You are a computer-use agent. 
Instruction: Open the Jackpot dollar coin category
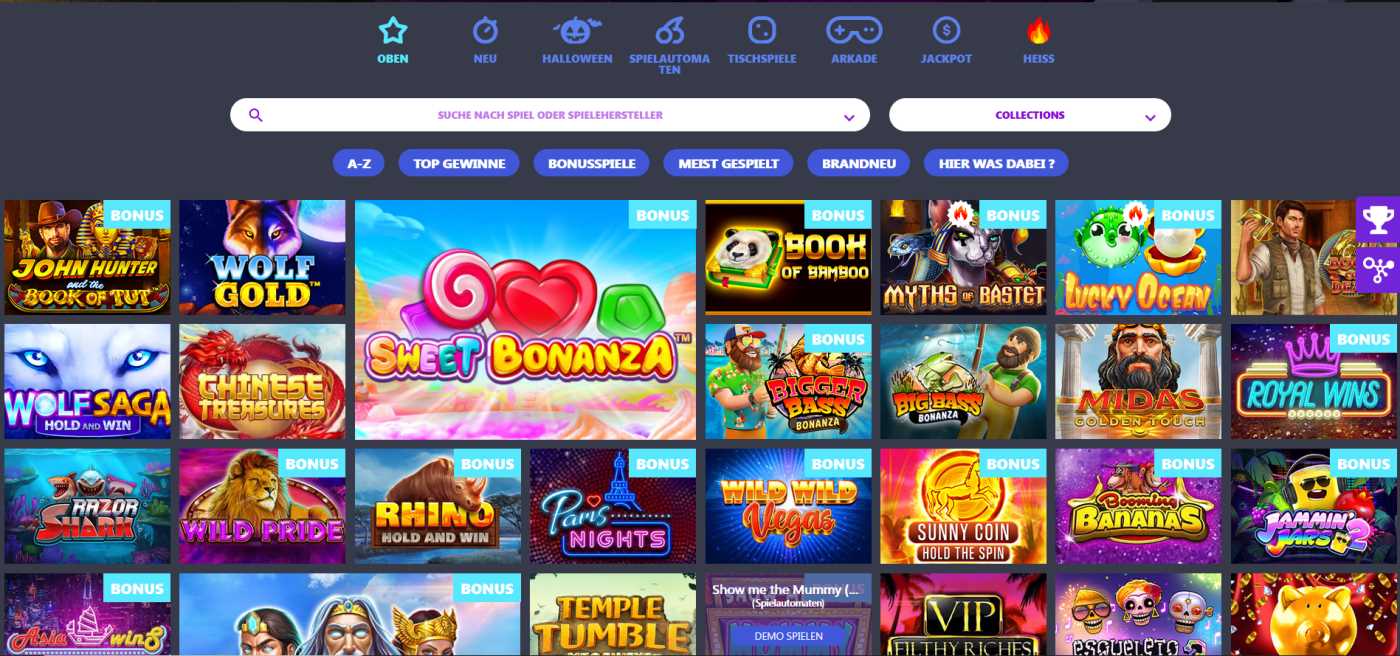pyautogui.click(x=946, y=30)
